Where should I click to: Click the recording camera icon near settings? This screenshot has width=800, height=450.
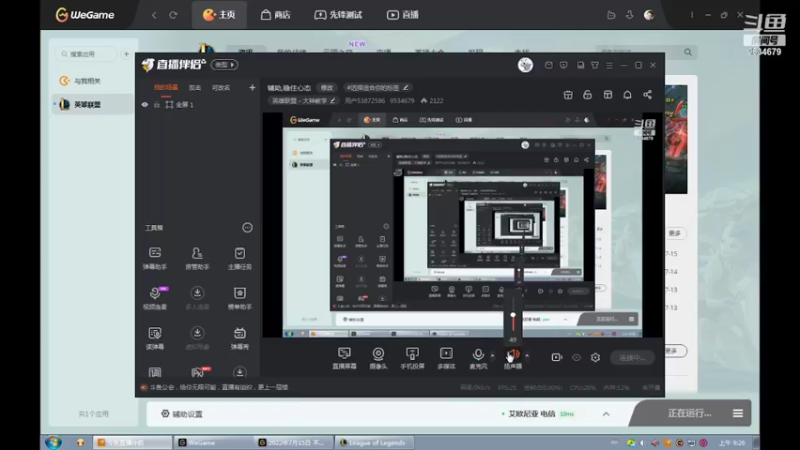[557, 358]
